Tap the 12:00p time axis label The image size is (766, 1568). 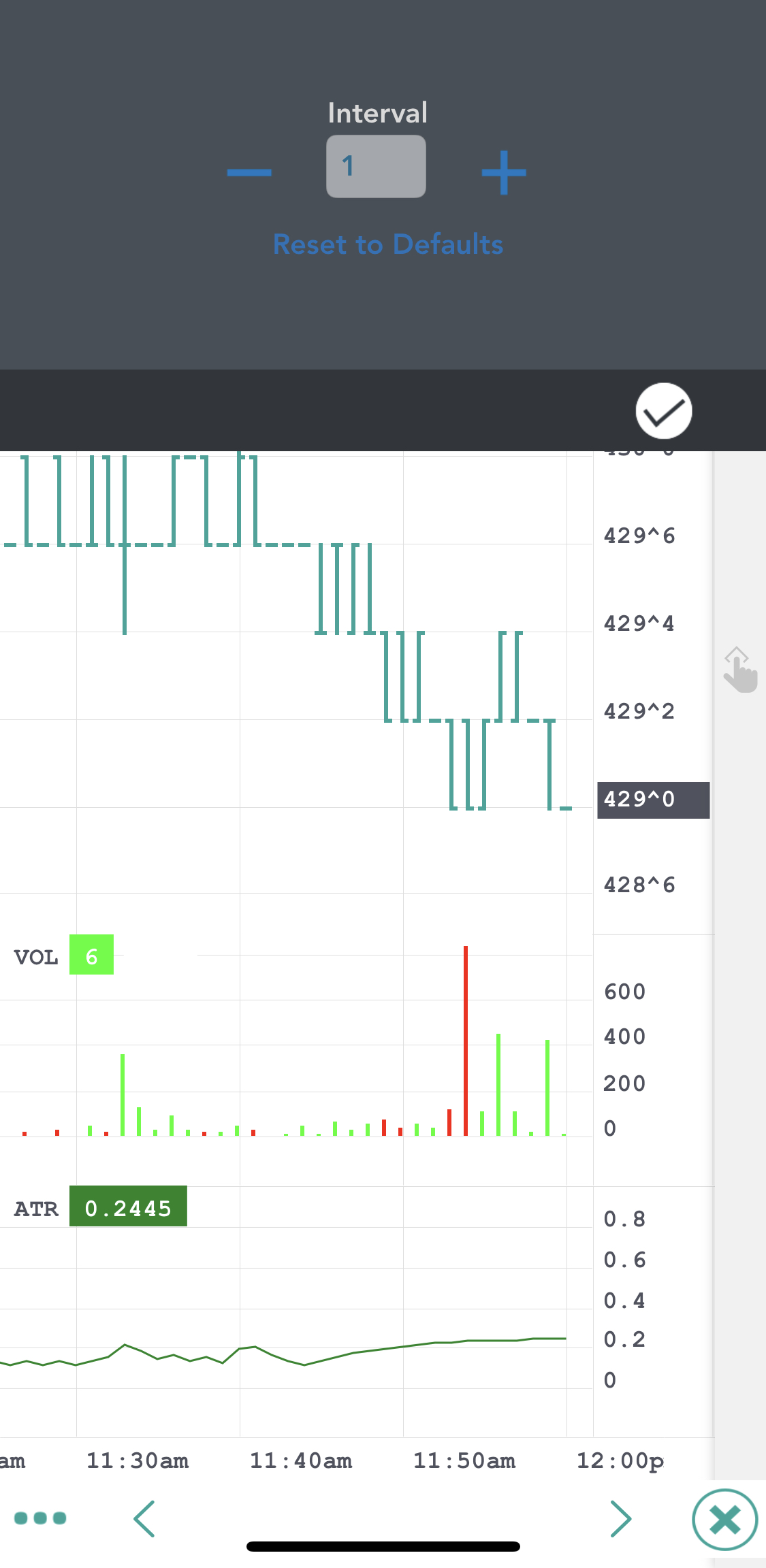[620, 1460]
